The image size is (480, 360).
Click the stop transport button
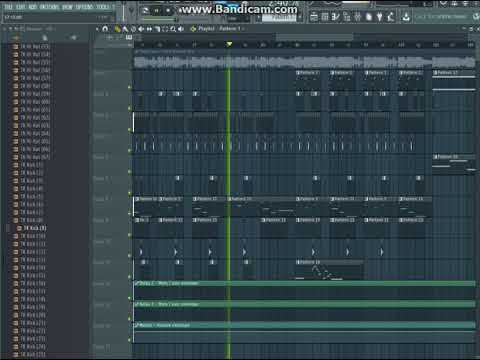pos(168,10)
